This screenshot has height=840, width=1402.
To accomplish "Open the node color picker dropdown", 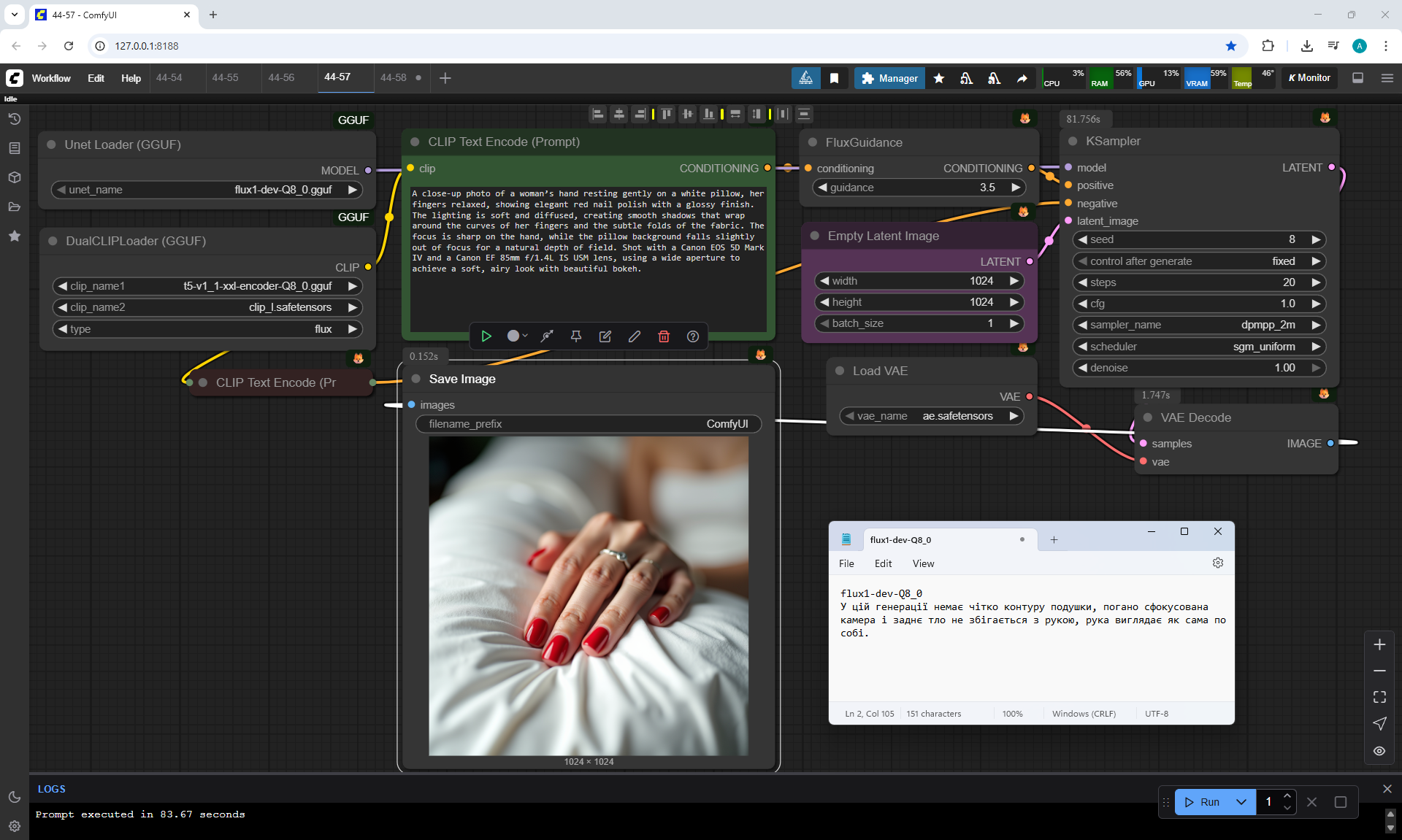I will [517, 336].
